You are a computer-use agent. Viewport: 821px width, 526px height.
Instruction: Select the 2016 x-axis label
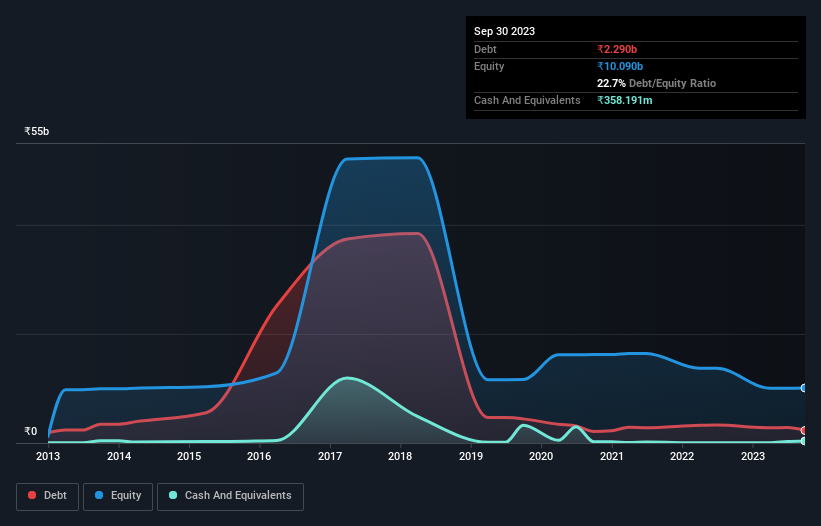259,456
